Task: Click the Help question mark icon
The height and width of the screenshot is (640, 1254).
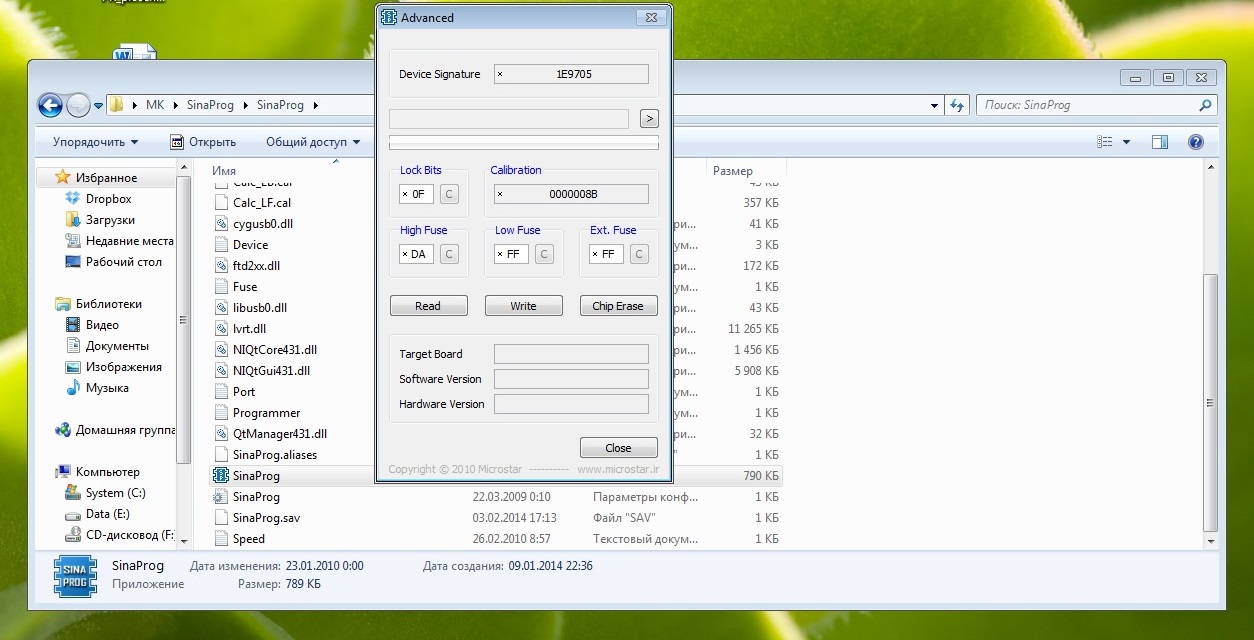Action: click(1195, 142)
